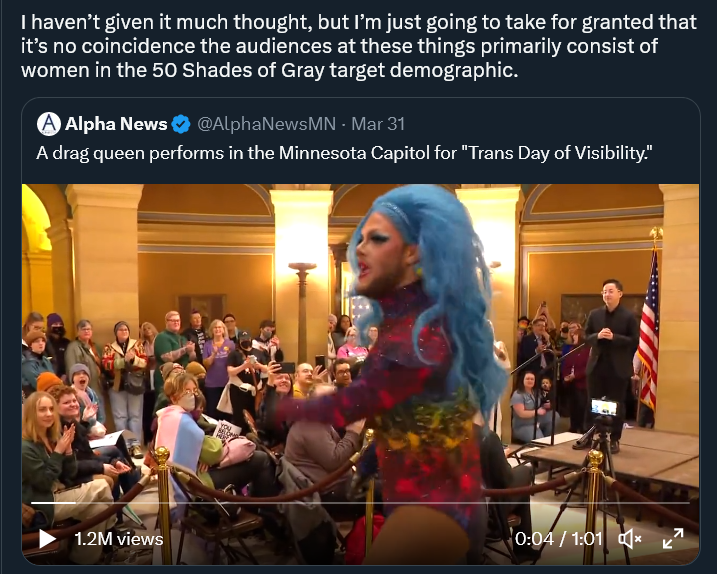717x574 pixels.
Task: Click the blue verified badge
Action: (x=181, y=124)
